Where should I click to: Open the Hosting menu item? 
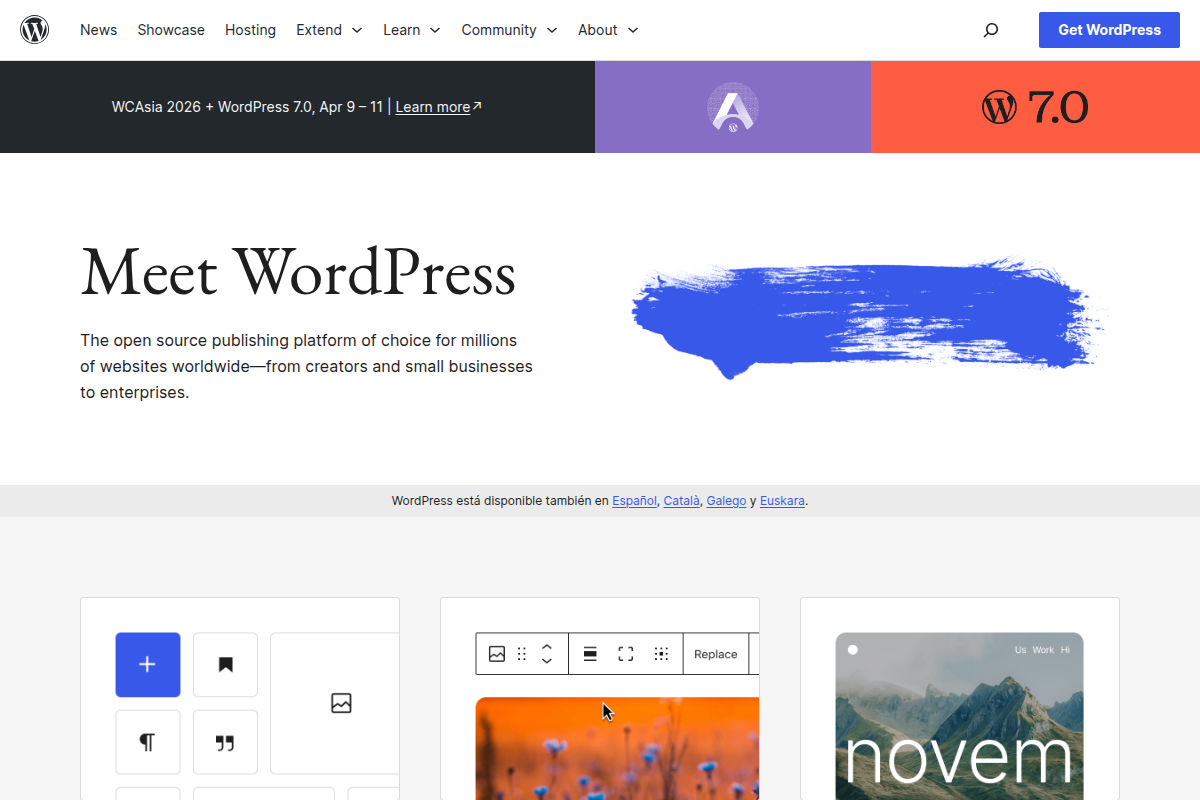250,30
